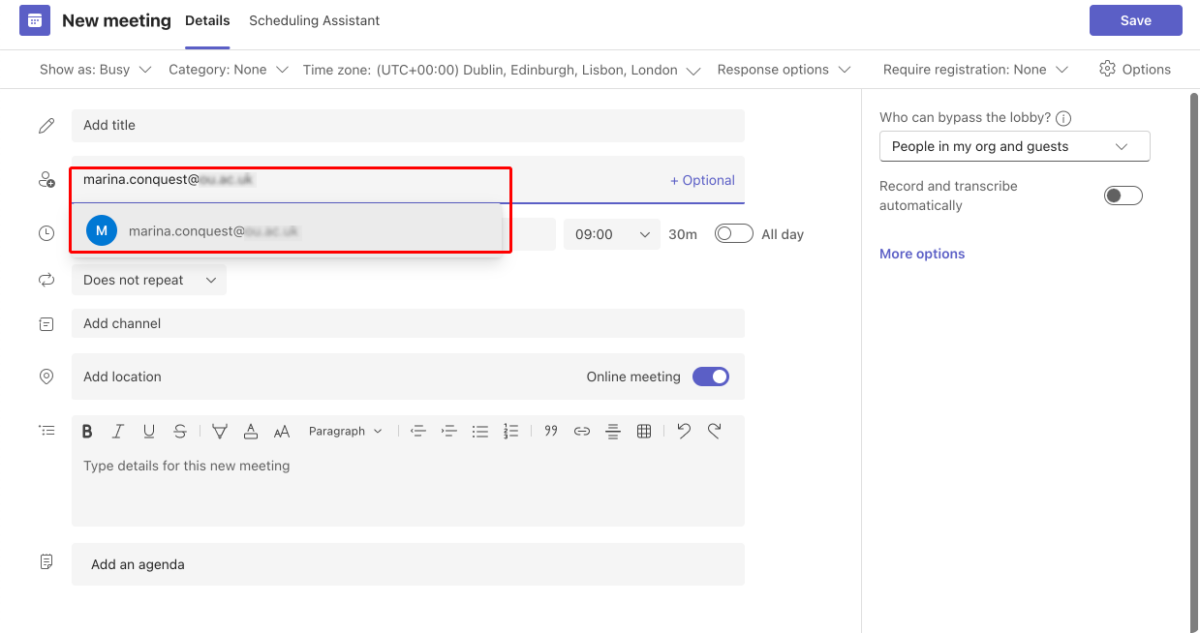Open the Options gear settings

click(1135, 68)
